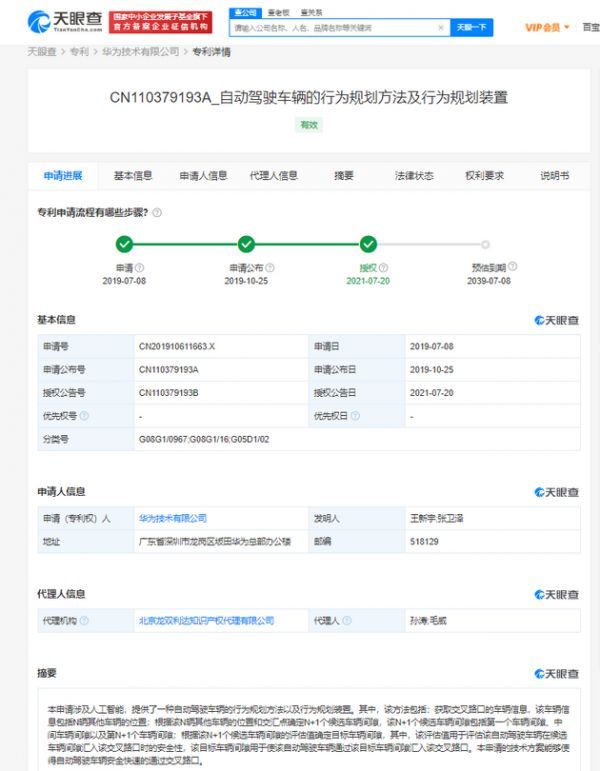
Task: Select the address 广东省深圳市龙岗区坂田华为总部办公楼
Action: 215,541
